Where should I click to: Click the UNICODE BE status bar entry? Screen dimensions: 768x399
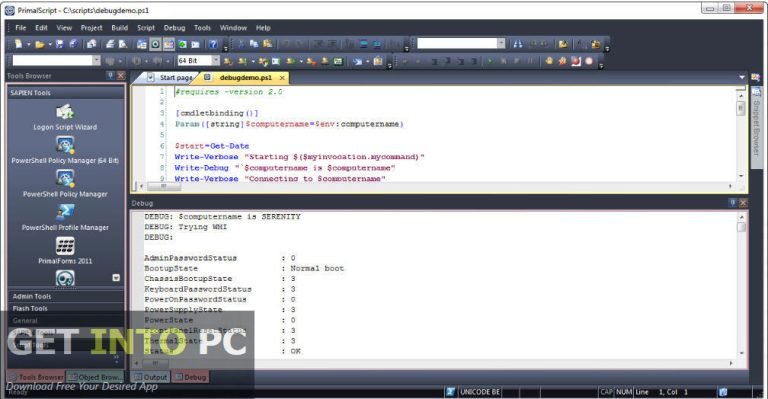click(480, 392)
